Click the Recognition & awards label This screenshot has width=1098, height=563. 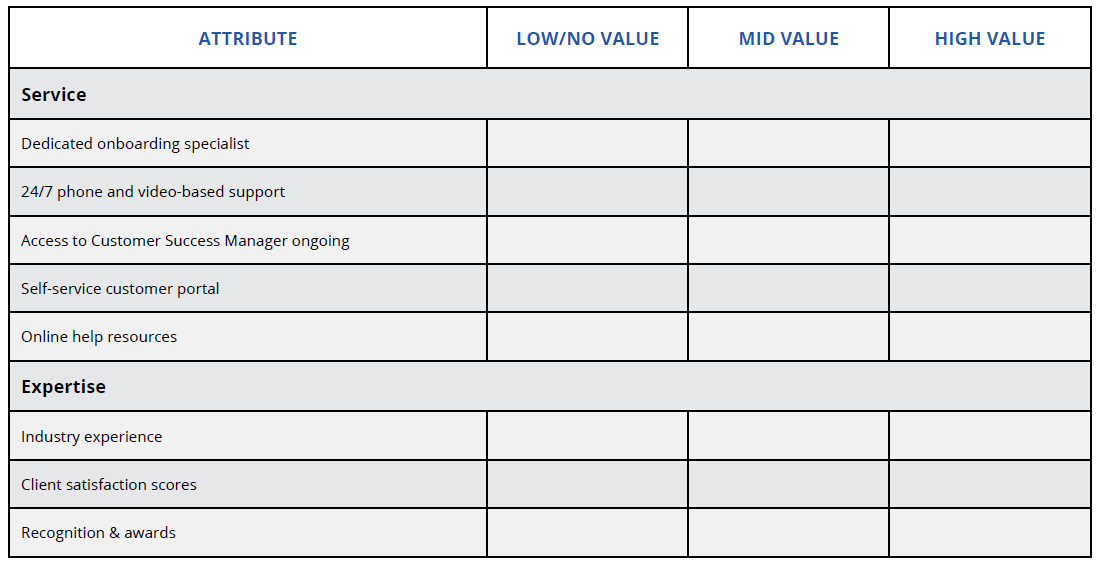pyautogui.click(x=98, y=533)
